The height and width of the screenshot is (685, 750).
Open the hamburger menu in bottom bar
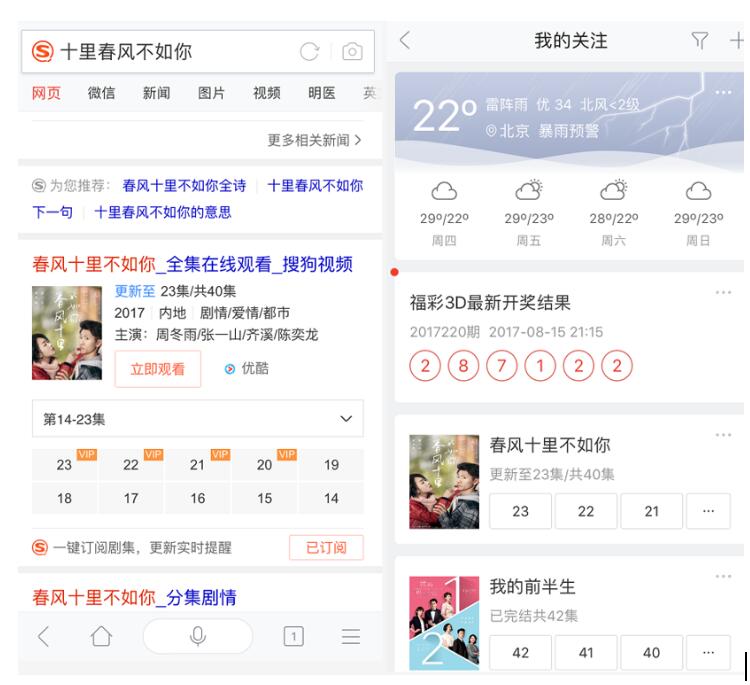coord(351,636)
